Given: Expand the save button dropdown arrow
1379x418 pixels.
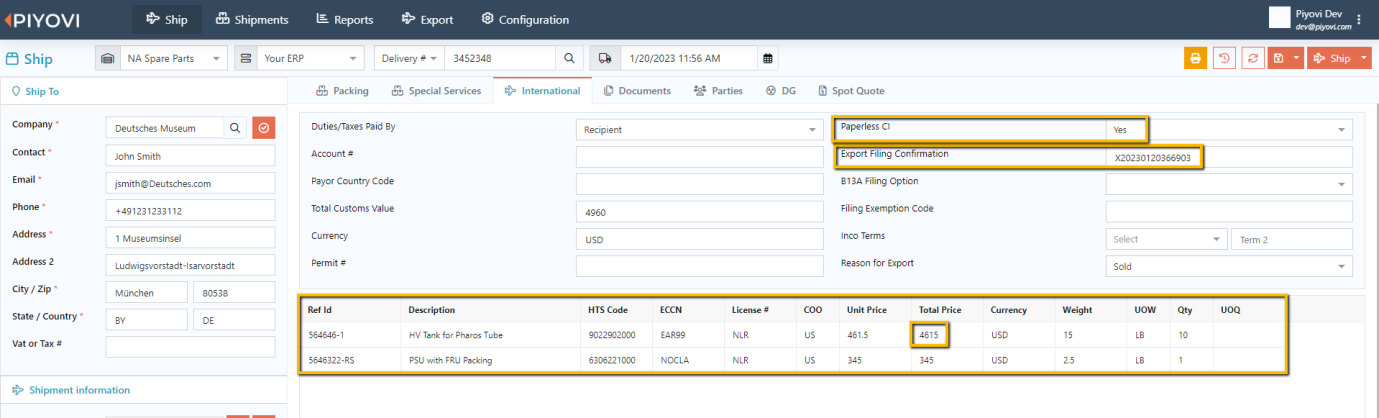Looking at the screenshot, I should tap(1296, 58).
